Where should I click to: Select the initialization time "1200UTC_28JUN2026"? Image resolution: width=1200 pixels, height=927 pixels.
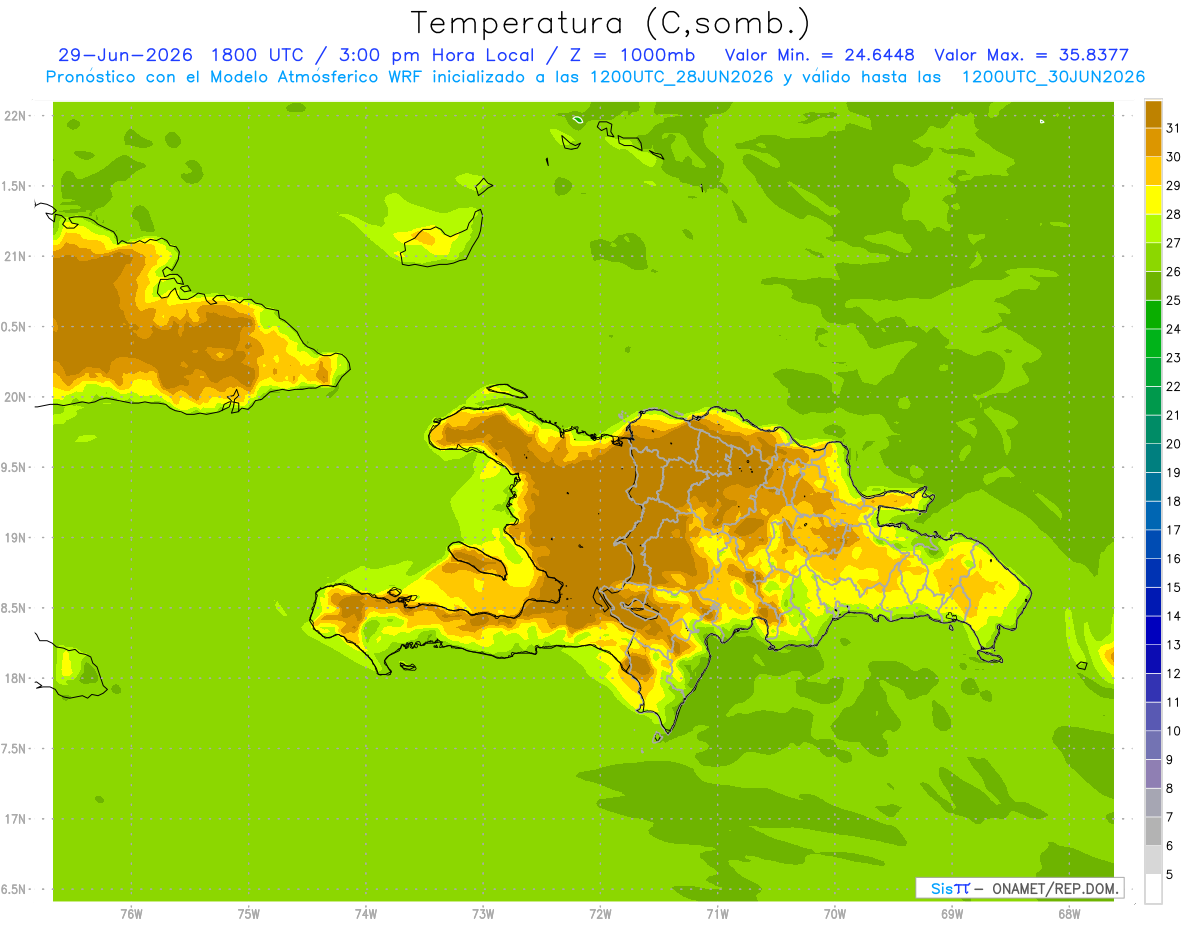tap(682, 77)
